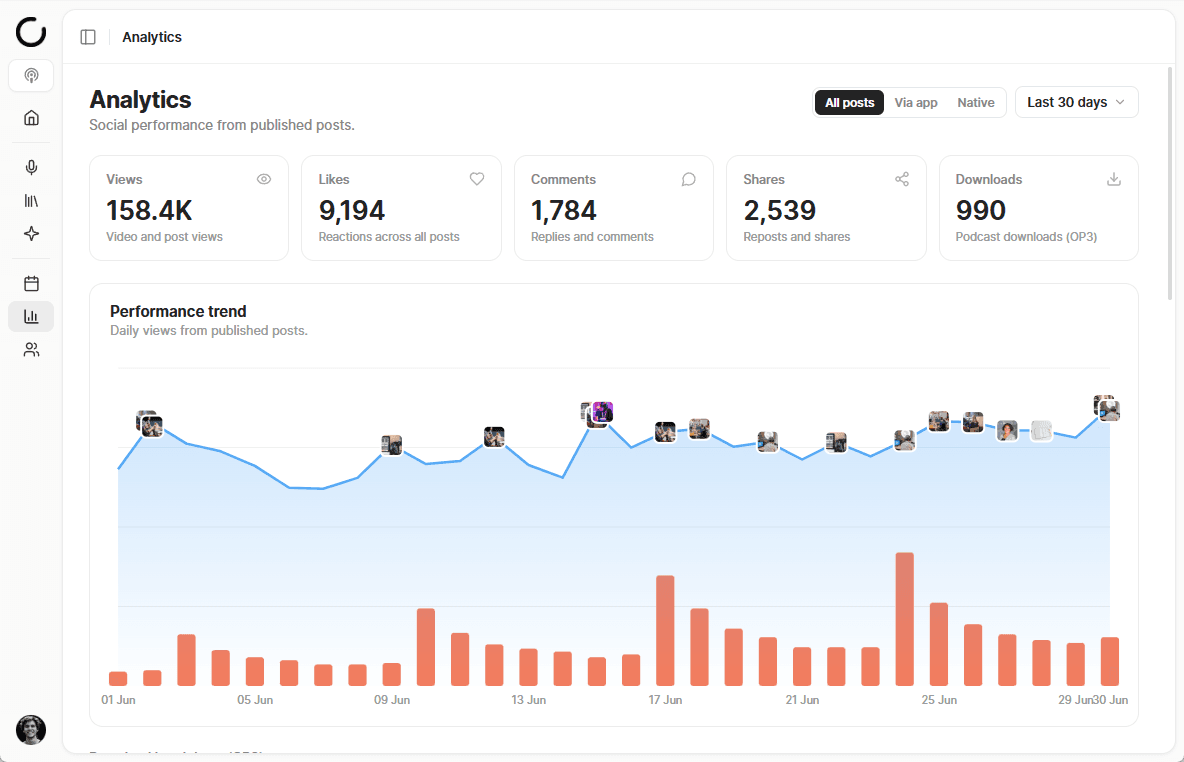Select the All posts filter
1184x762 pixels.
click(x=849, y=103)
